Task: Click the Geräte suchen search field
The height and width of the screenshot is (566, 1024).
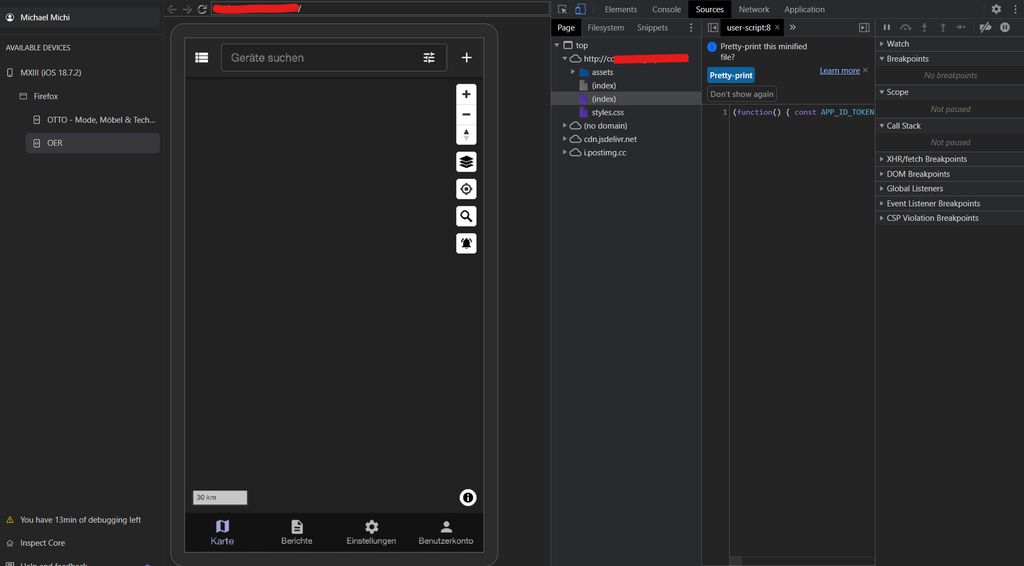Action: pos(320,58)
